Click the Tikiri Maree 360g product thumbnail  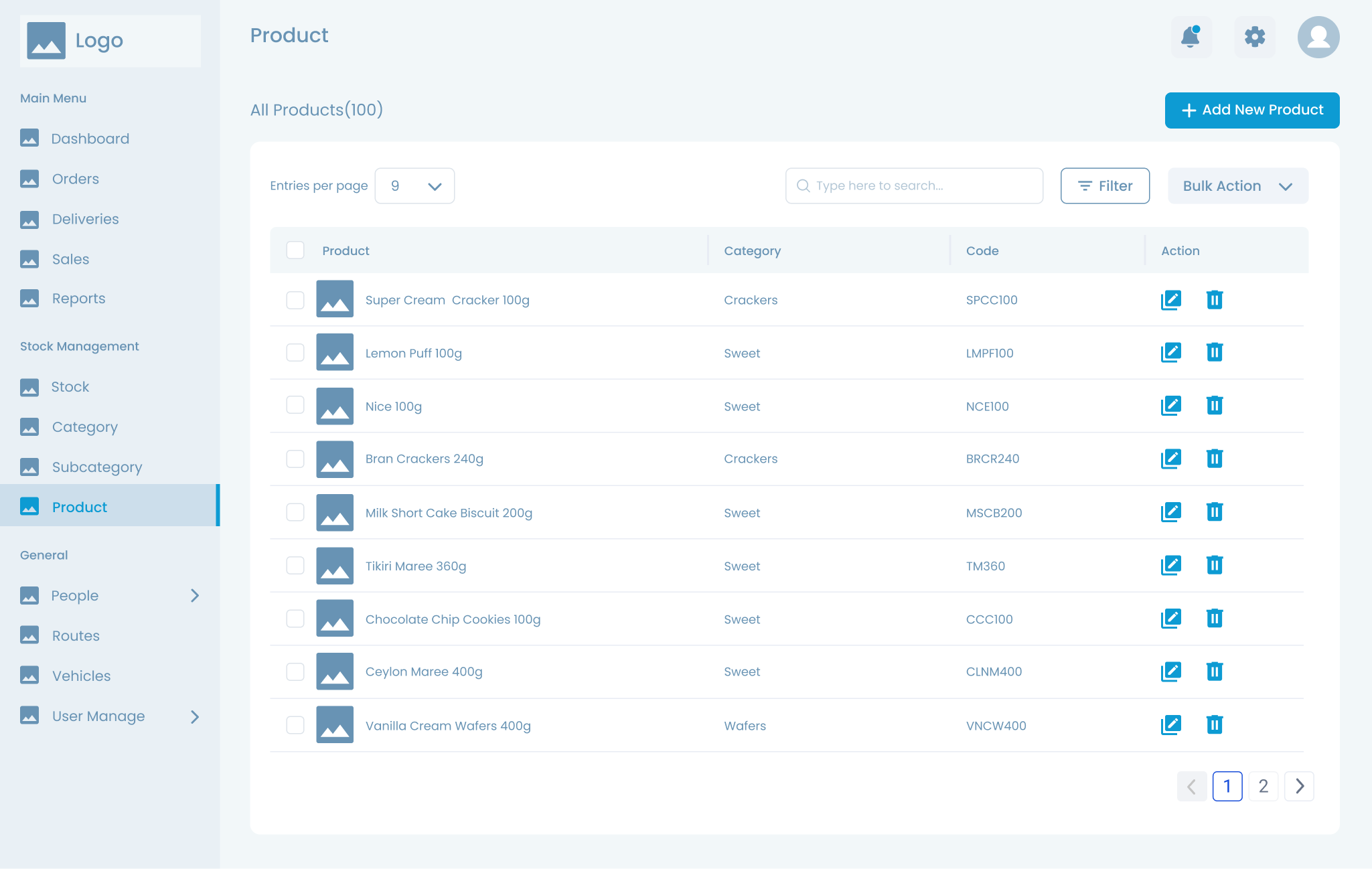click(335, 565)
